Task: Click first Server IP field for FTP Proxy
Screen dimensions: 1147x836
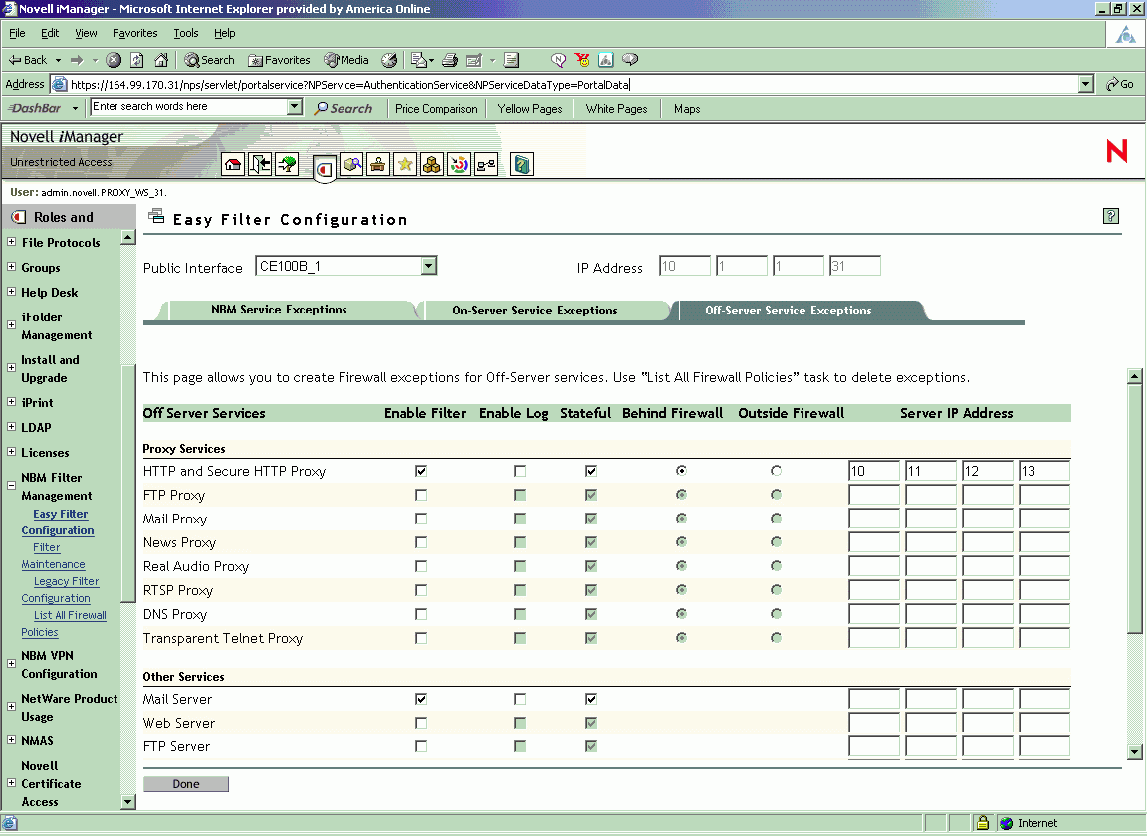Action: [873, 495]
